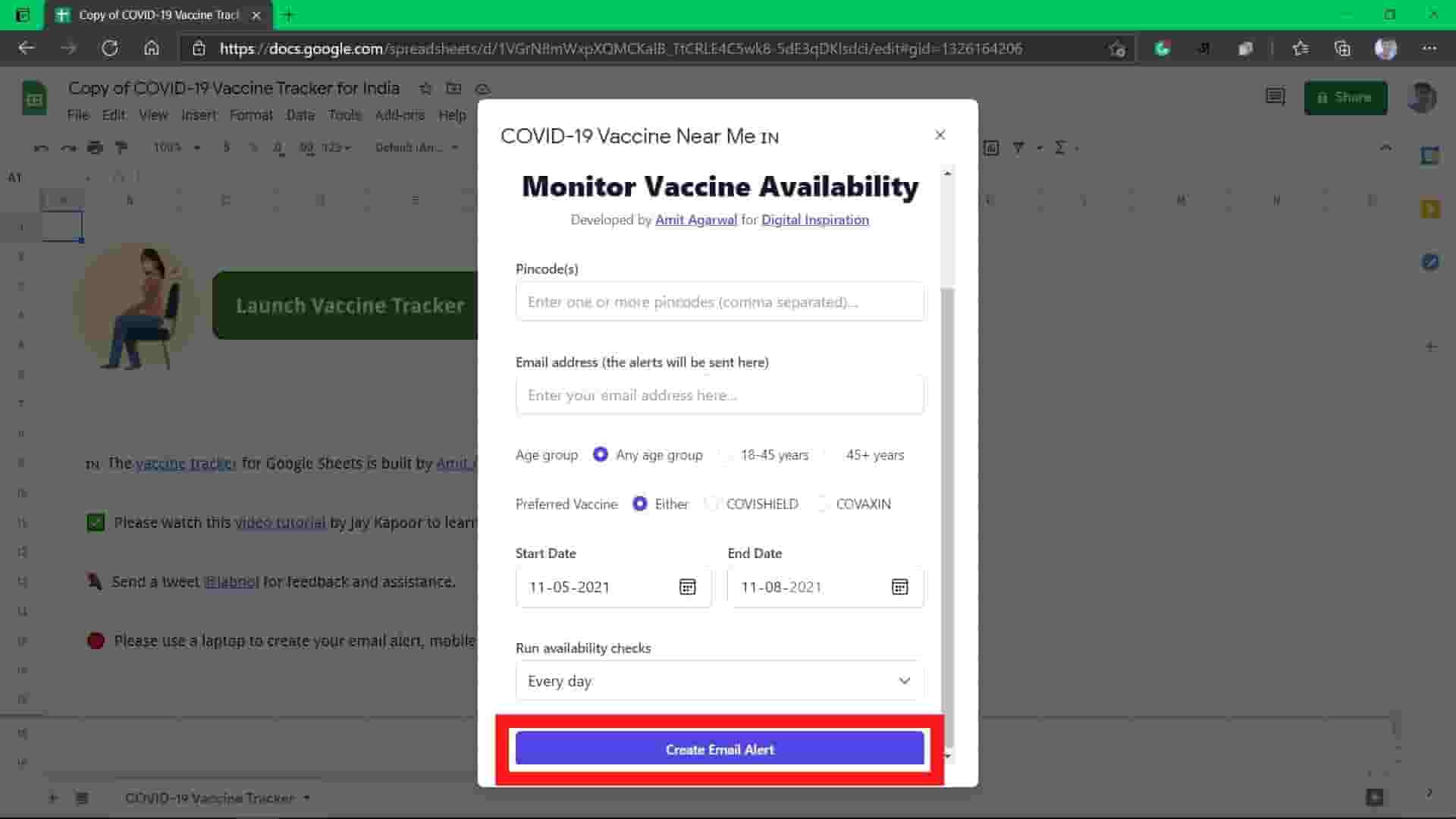Expand the Run availability checks dropdown
The height and width of the screenshot is (819, 1456).
[x=720, y=681]
